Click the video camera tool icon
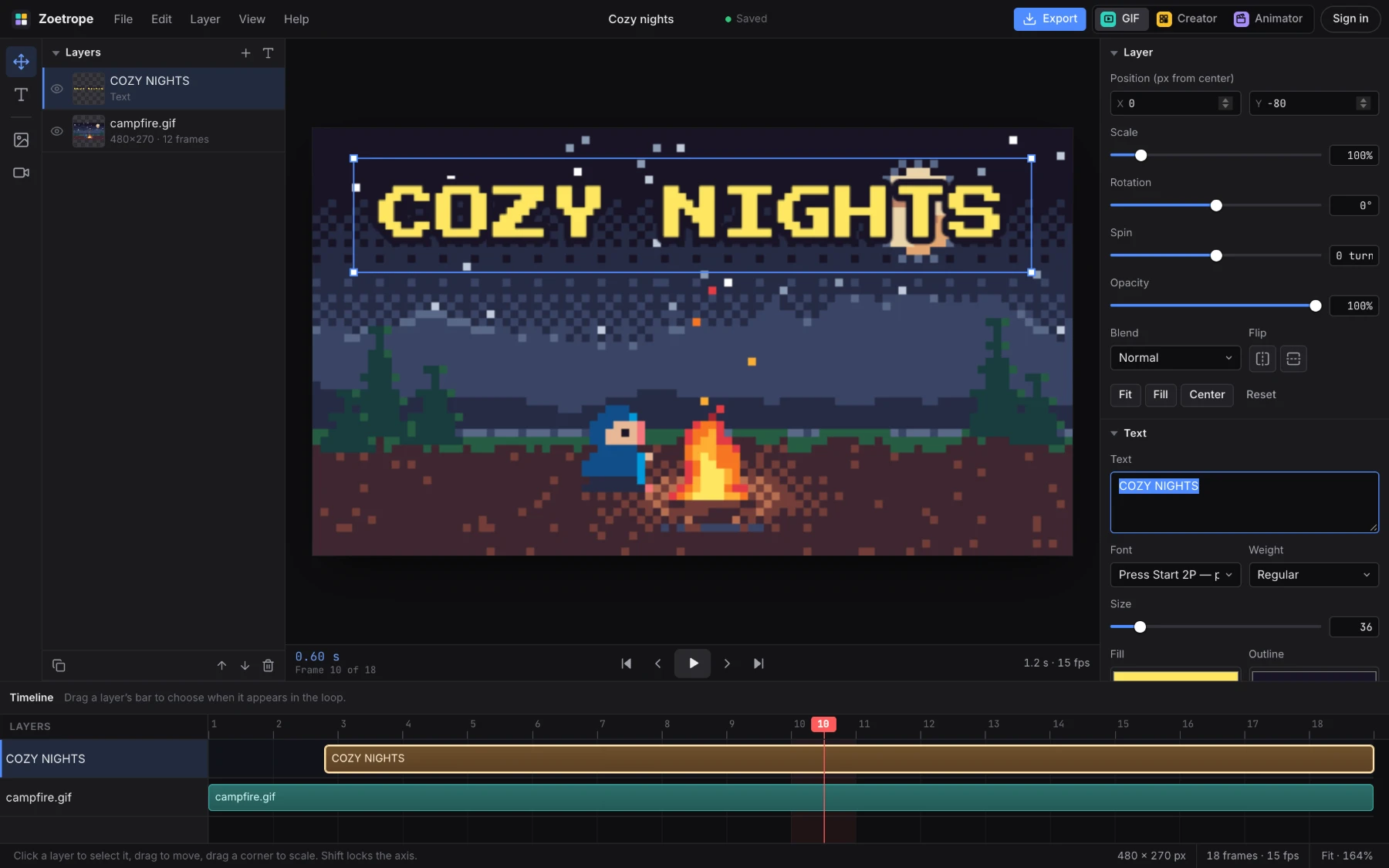 pos(21,173)
